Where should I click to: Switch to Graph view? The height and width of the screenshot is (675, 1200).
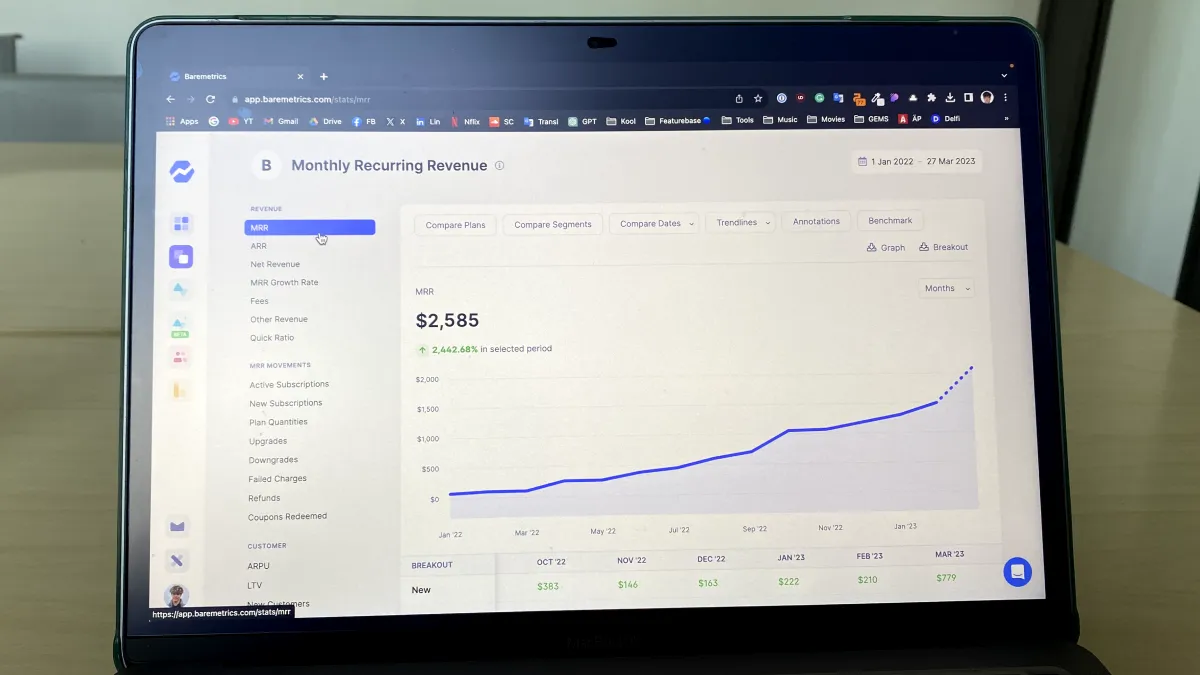click(886, 247)
